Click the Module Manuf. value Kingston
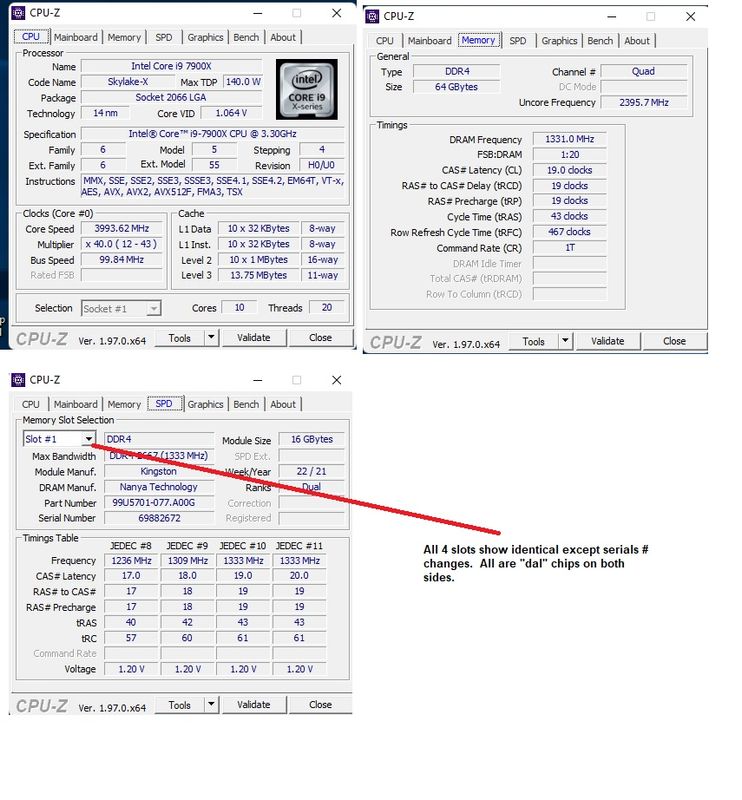The height and width of the screenshot is (800, 742). pos(159,471)
